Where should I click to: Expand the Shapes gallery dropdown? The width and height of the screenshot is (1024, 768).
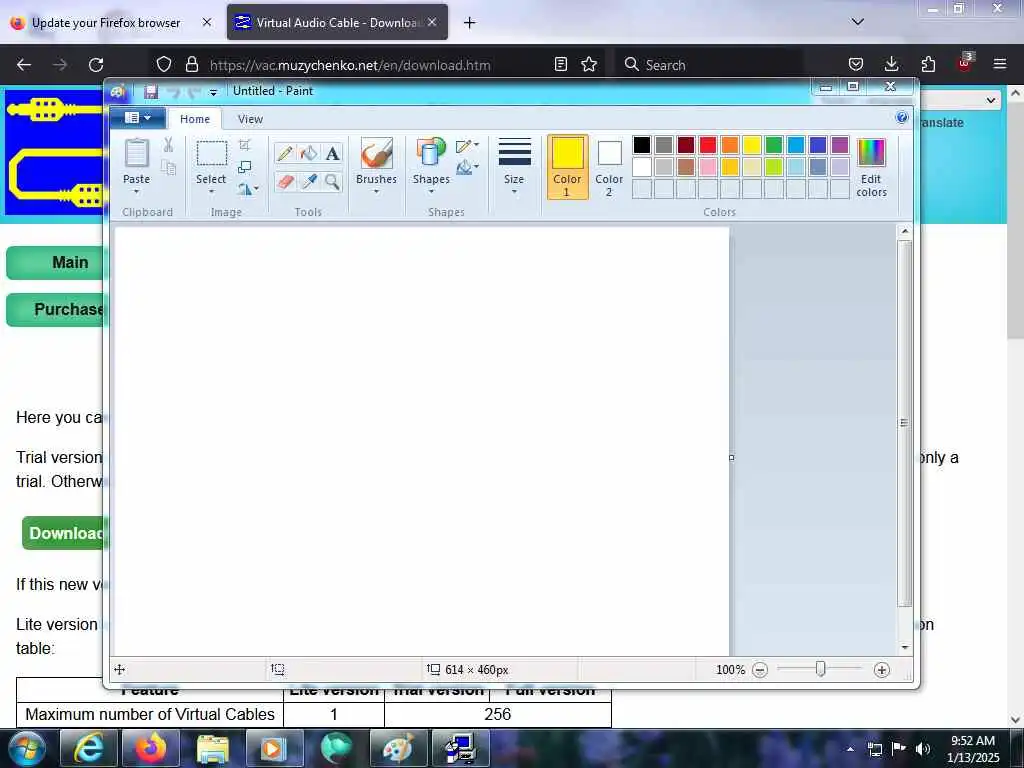pyautogui.click(x=431, y=191)
